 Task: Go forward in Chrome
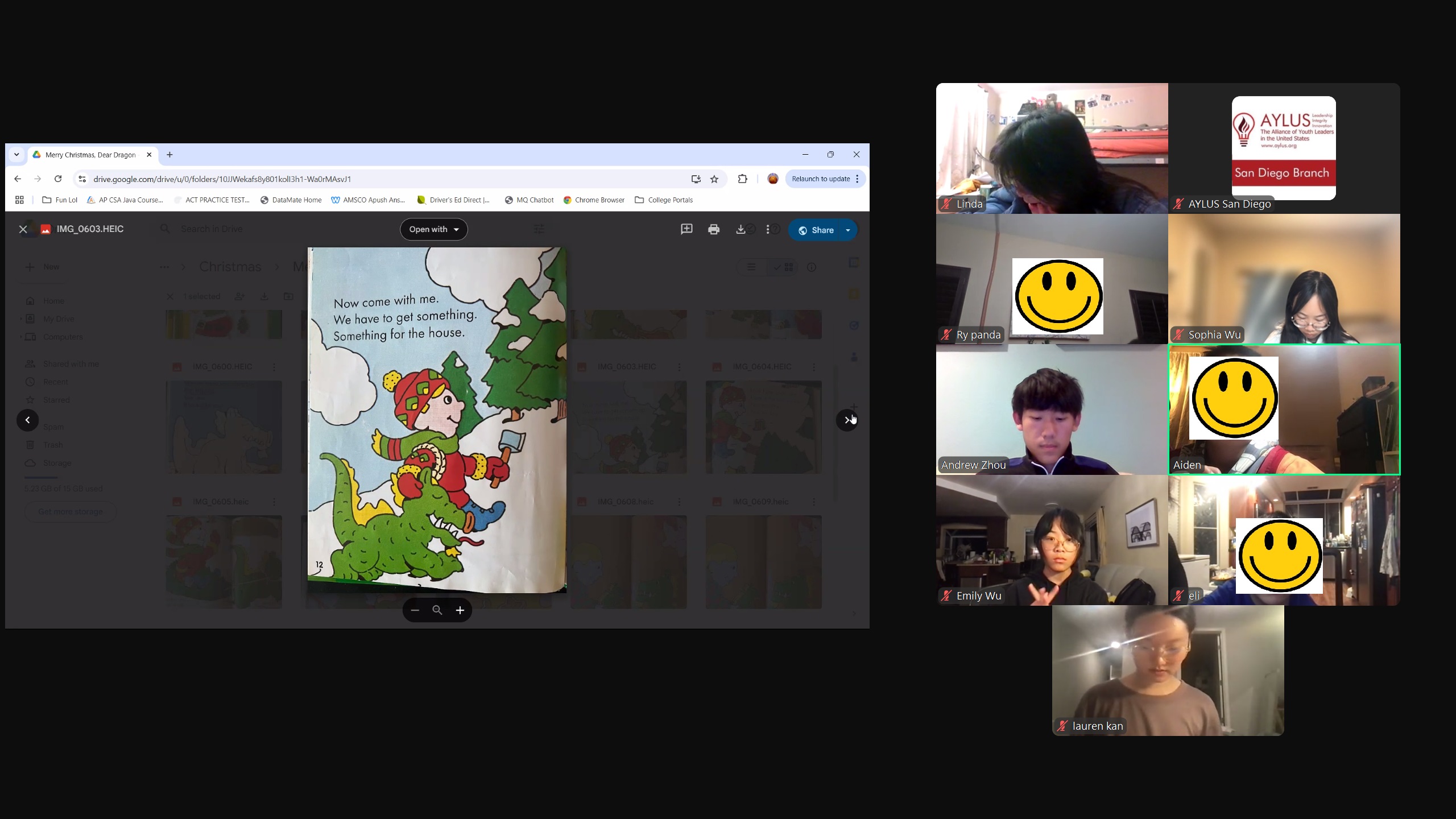click(38, 179)
